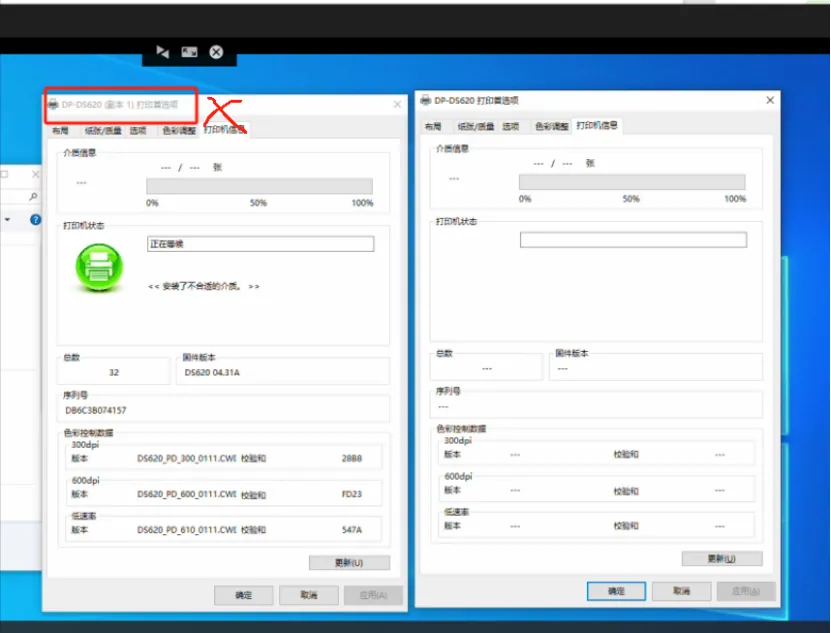The image size is (831, 633).
Task: Open the 色彩调整 tab in the 副本 1 window
Action: [x=179, y=130]
